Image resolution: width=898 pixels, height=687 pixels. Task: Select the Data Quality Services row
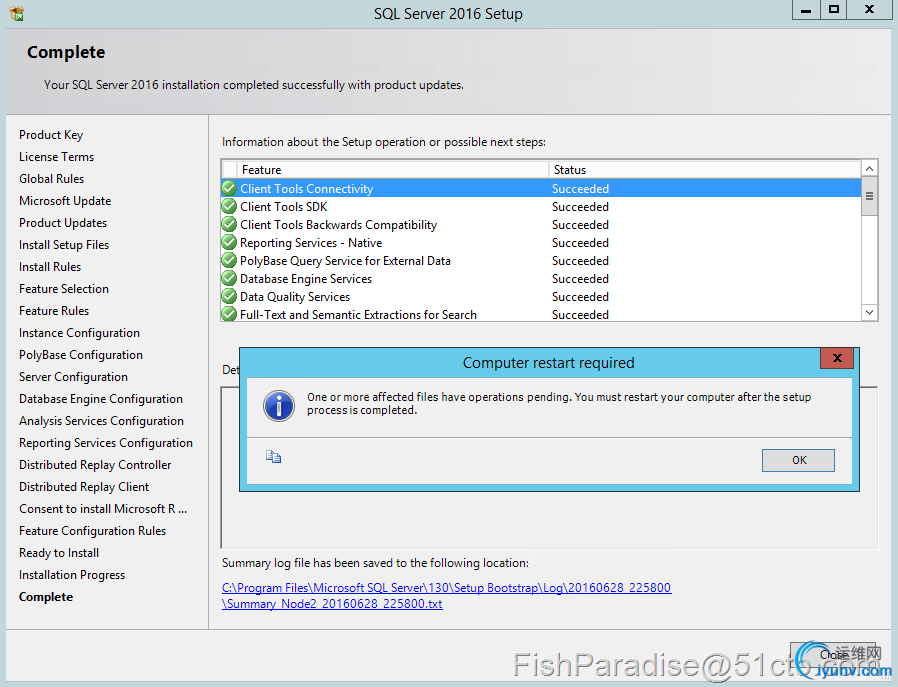tap(541, 297)
